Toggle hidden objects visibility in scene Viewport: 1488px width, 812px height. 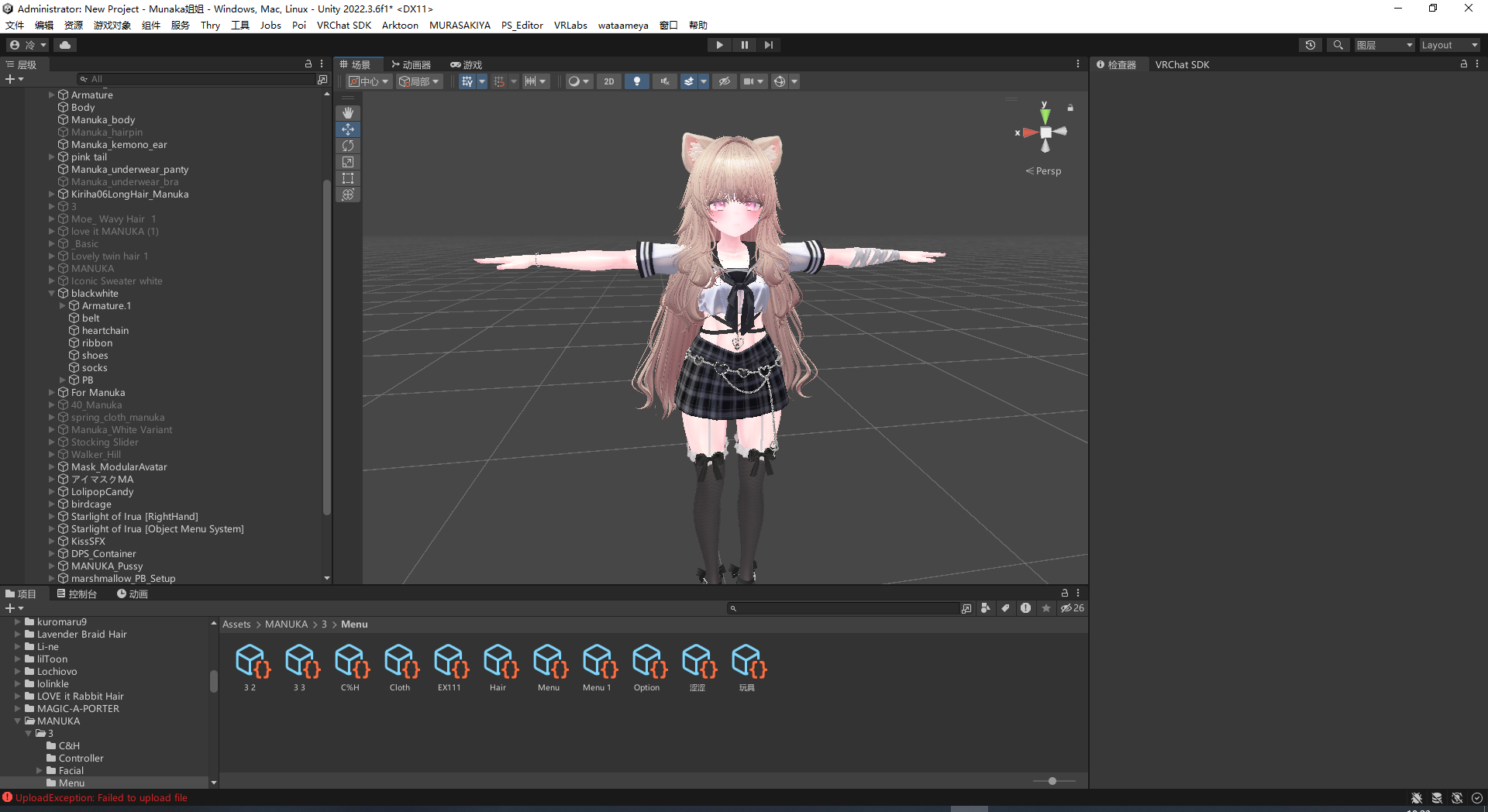725,81
